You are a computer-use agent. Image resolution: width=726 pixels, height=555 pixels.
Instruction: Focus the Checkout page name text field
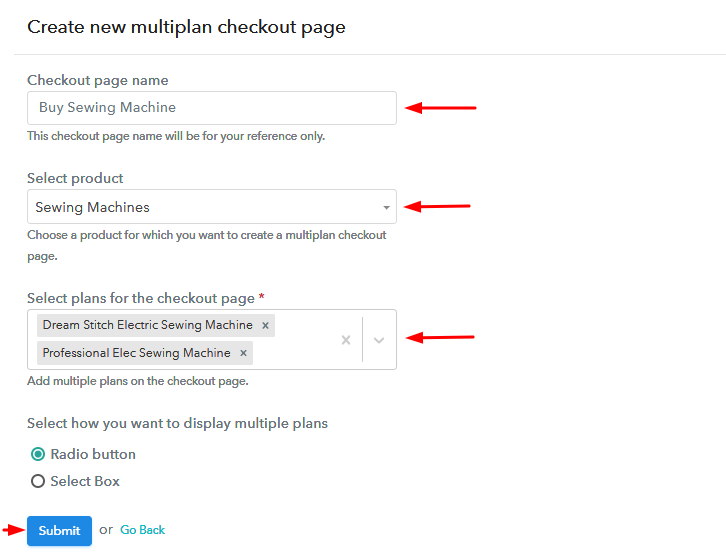coord(211,108)
